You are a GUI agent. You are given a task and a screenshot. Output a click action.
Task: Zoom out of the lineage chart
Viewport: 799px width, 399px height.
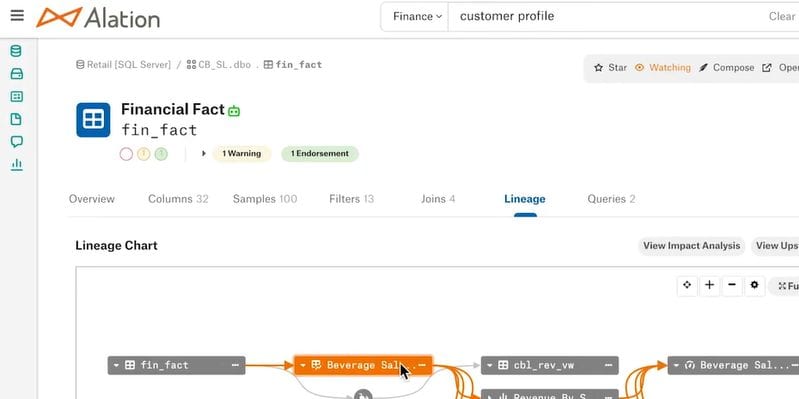[732, 285]
